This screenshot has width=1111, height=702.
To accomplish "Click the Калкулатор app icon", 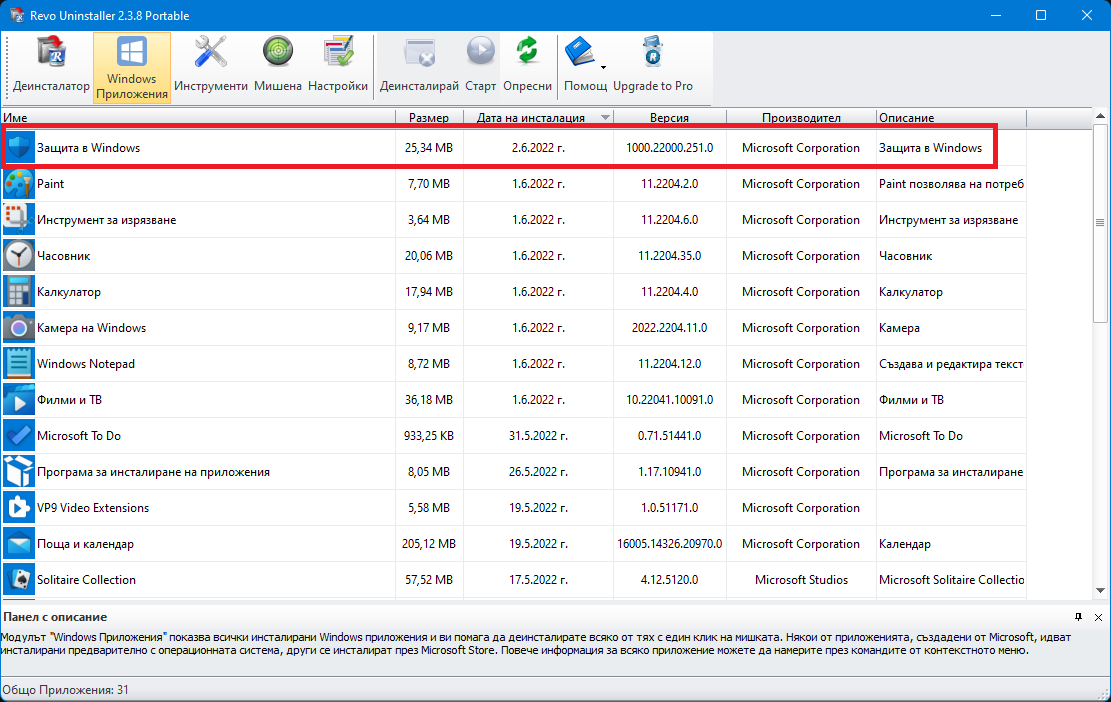I will (19, 292).
